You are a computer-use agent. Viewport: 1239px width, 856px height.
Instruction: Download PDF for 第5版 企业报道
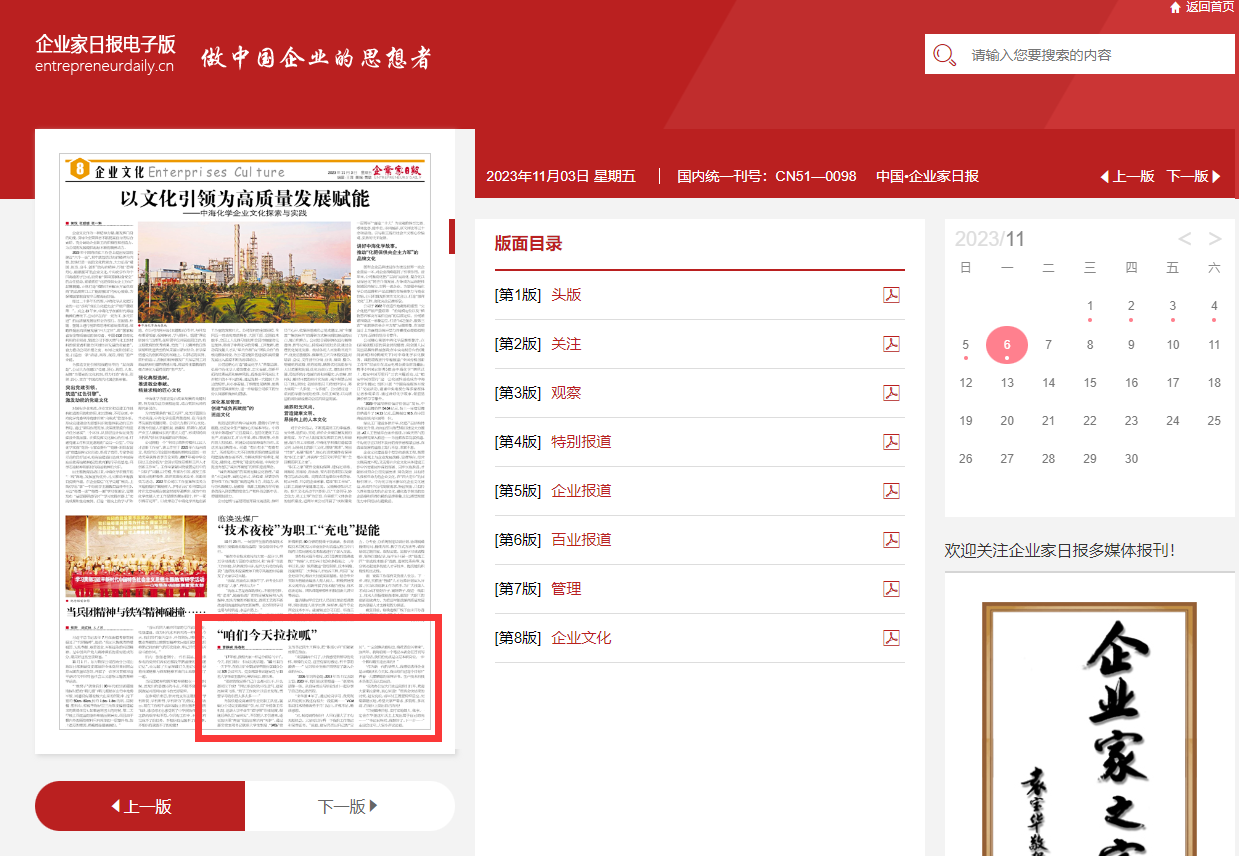[x=891, y=491]
